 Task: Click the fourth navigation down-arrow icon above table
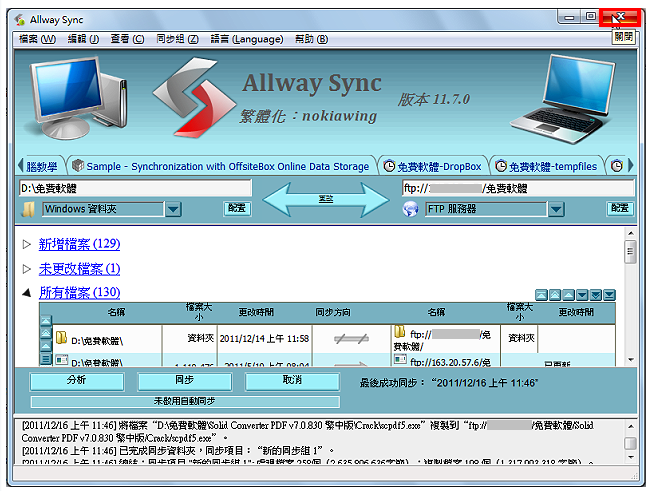(x=582, y=295)
